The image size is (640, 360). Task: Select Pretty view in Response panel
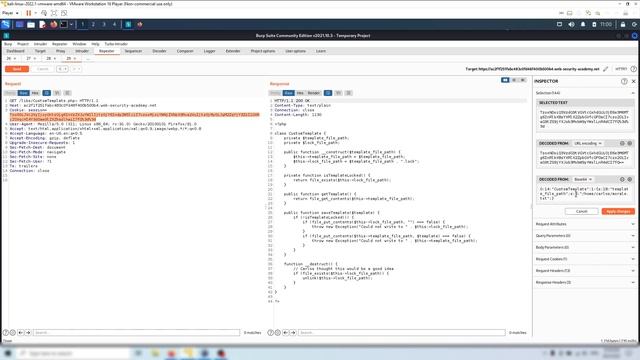click(x=276, y=93)
